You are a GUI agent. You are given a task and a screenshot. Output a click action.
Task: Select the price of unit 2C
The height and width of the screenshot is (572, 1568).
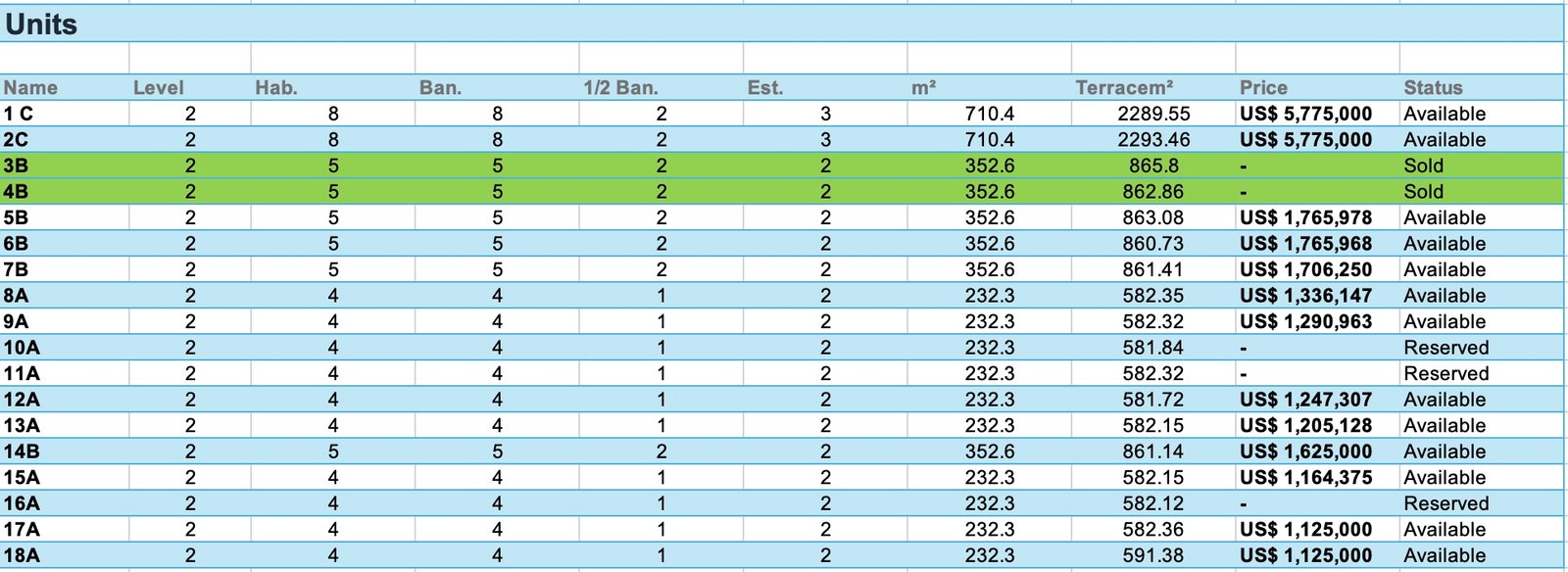(1305, 140)
